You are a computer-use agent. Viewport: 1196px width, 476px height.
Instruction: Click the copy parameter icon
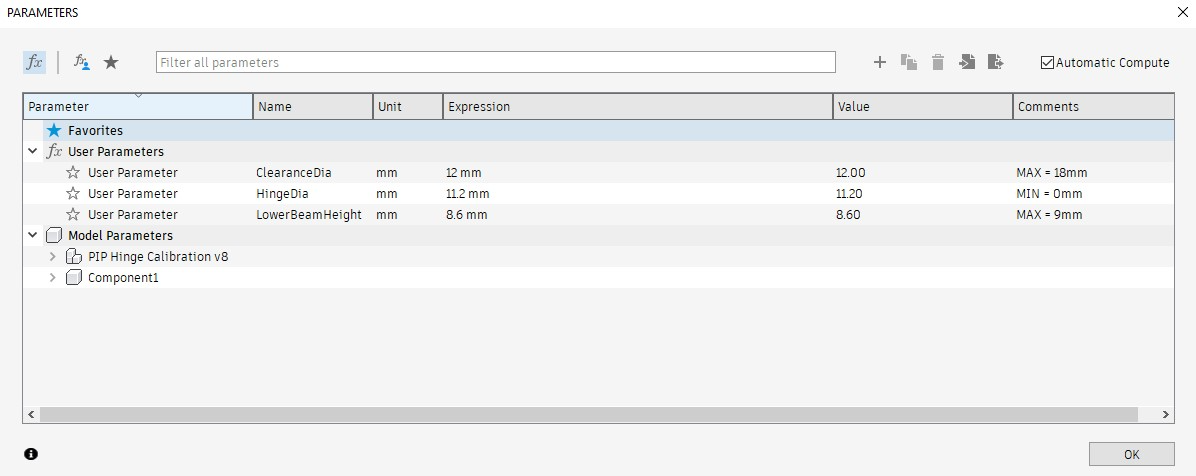(x=908, y=63)
